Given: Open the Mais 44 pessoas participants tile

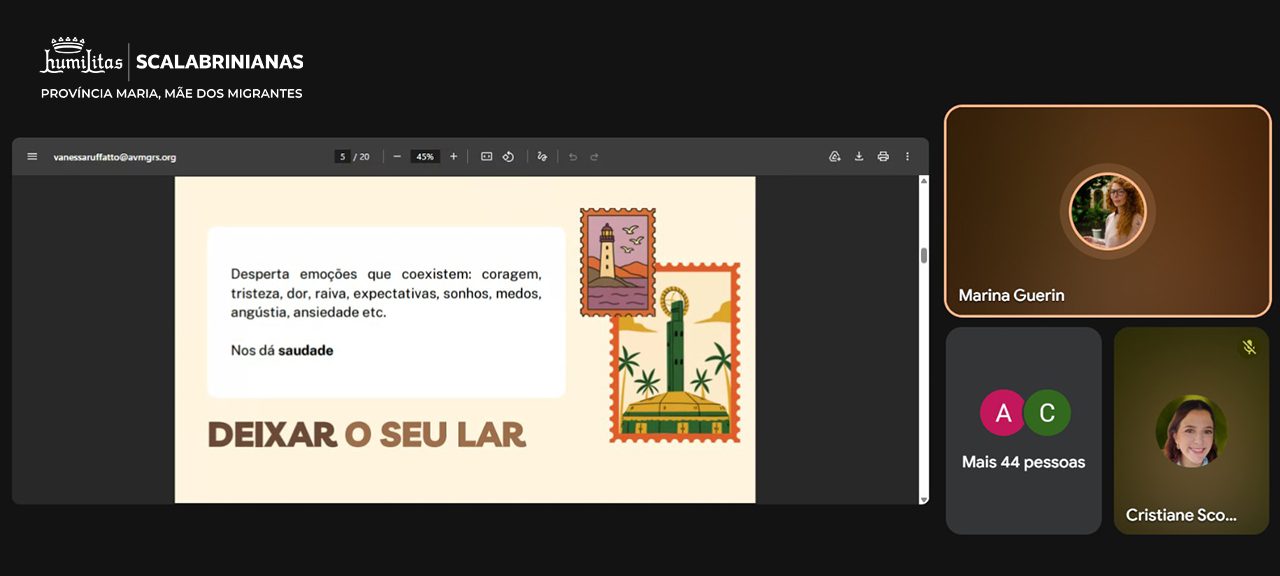Looking at the screenshot, I should point(1023,430).
